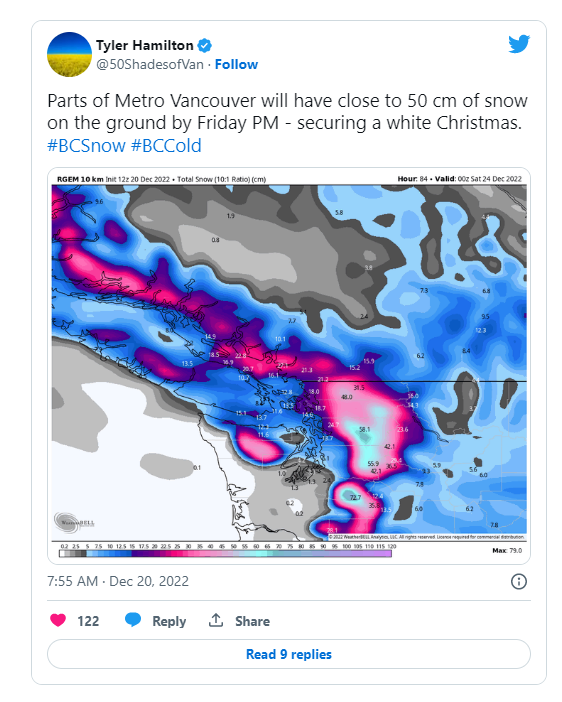The image size is (562, 702).
Task: Open the #BCCold hashtag
Action: point(166,146)
